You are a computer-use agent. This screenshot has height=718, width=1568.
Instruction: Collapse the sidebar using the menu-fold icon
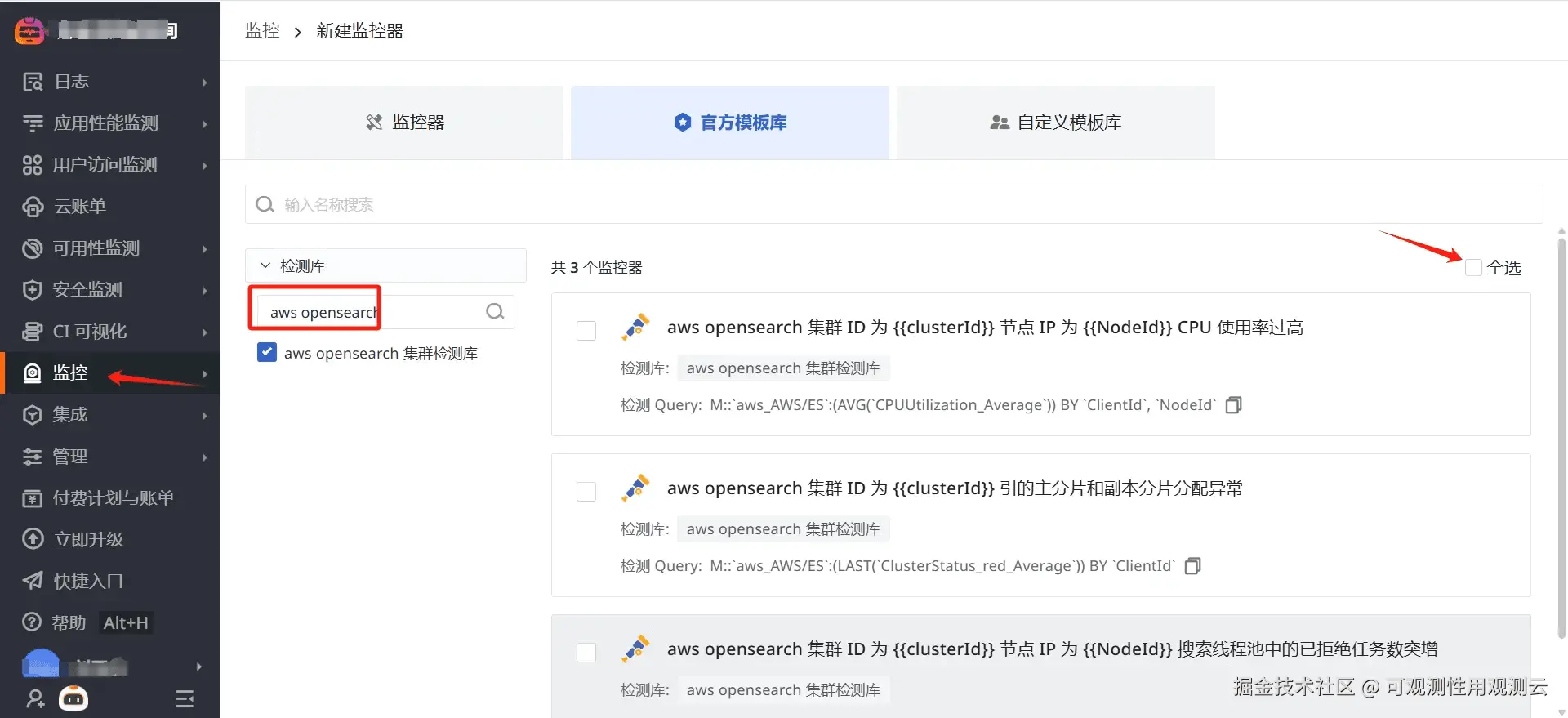point(185,699)
